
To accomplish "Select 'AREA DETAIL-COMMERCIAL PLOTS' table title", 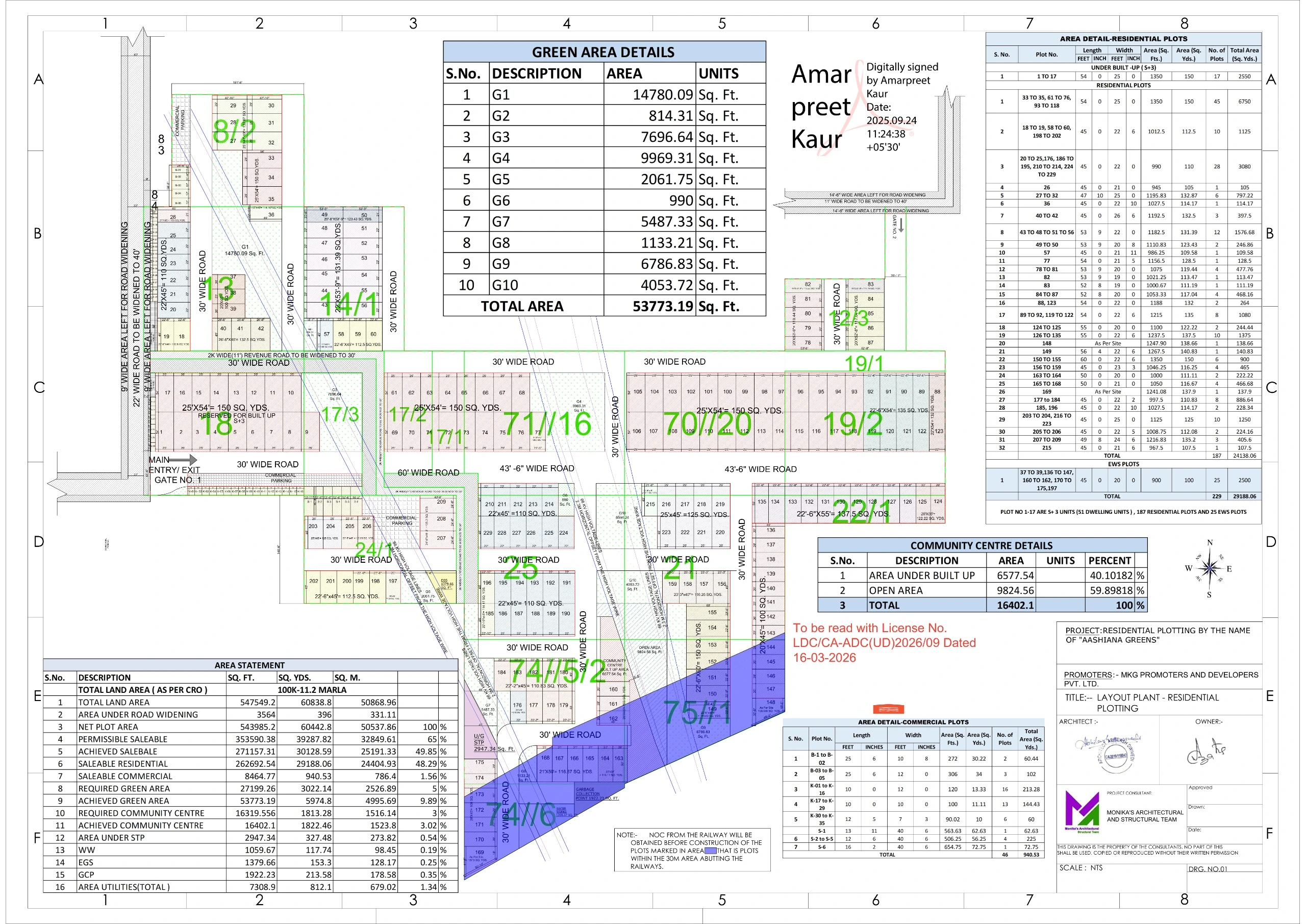I will [913, 722].
